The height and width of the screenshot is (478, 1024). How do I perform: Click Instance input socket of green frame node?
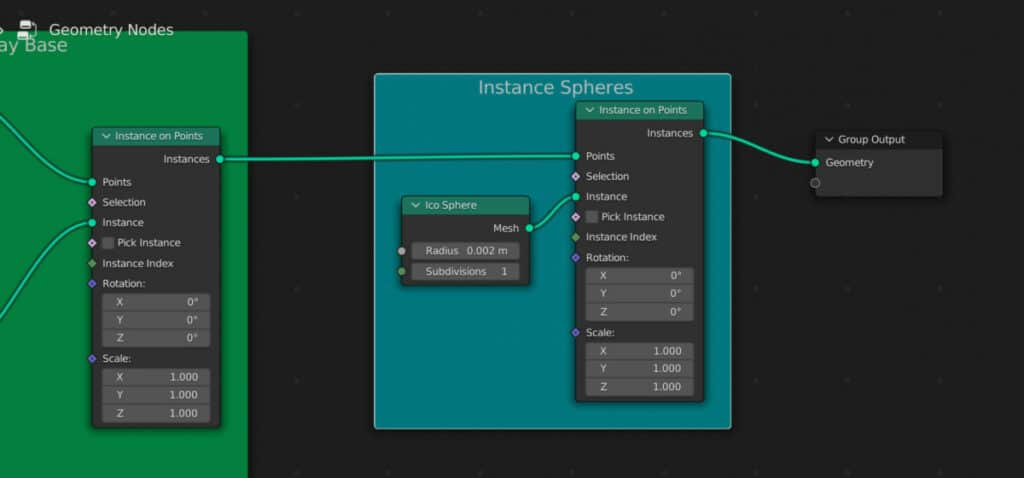(x=92, y=223)
